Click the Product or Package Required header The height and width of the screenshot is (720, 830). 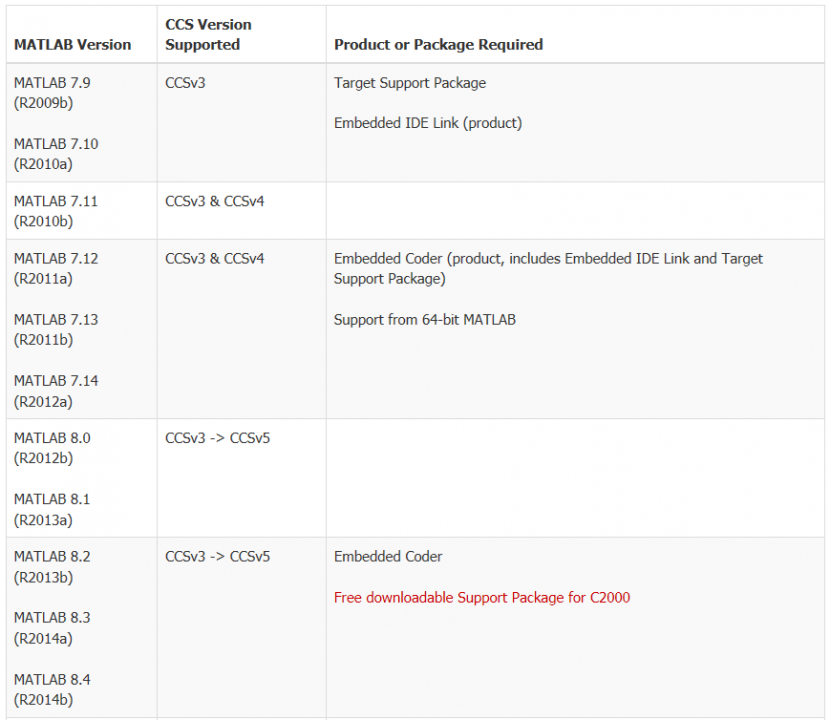pos(438,44)
